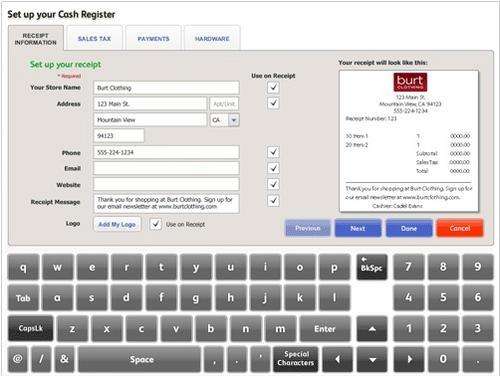Viewport: 500px width, 376px height.
Task: Open the state dropdown showing CA
Action: coord(224,120)
